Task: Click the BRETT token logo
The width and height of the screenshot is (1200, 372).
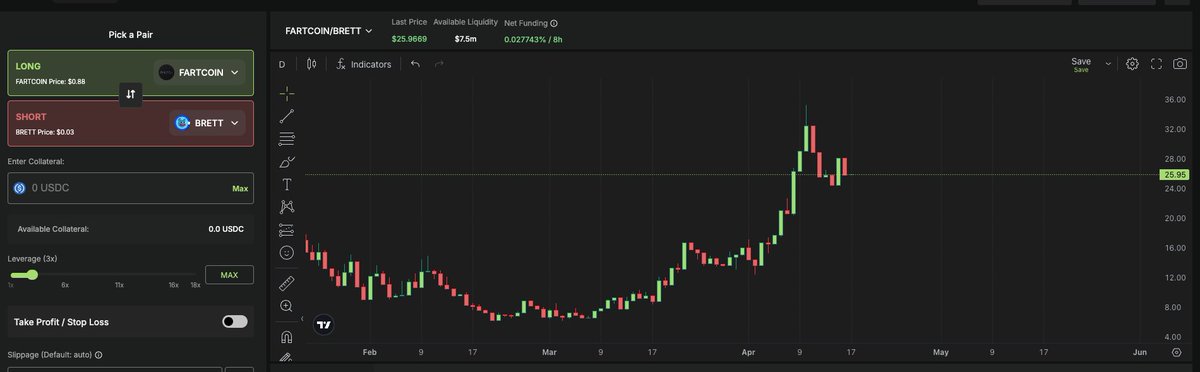Action: pyautogui.click(x=182, y=123)
